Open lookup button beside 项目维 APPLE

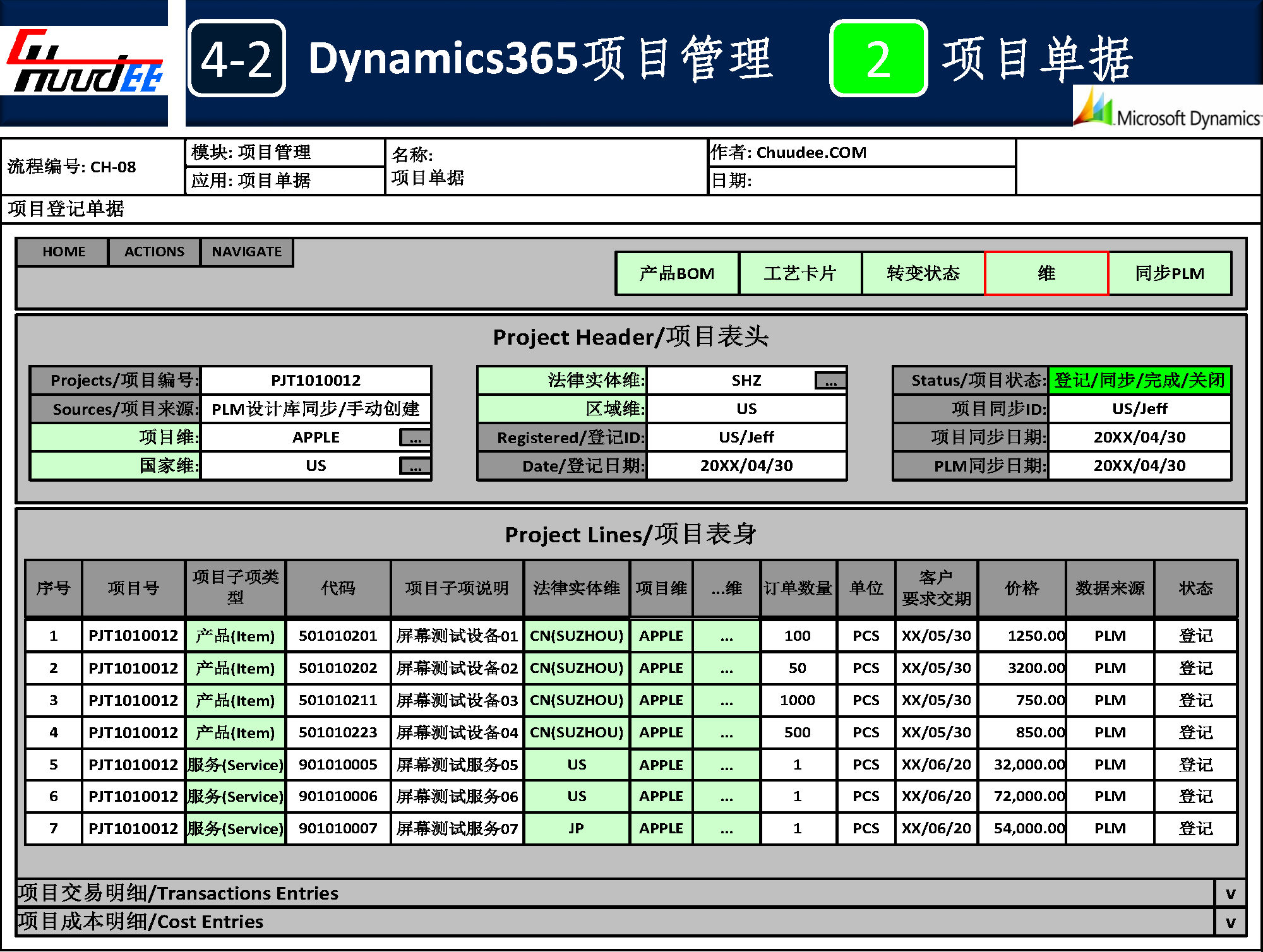point(415,437)
